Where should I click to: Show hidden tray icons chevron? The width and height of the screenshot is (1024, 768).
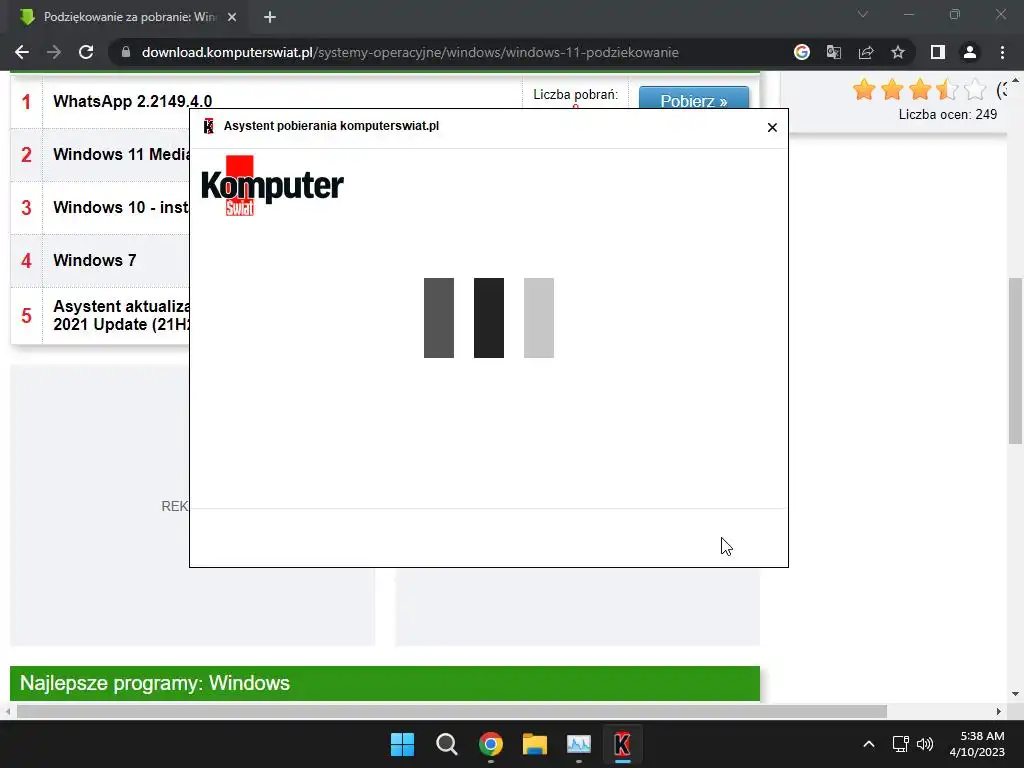[x=869, y=744]
